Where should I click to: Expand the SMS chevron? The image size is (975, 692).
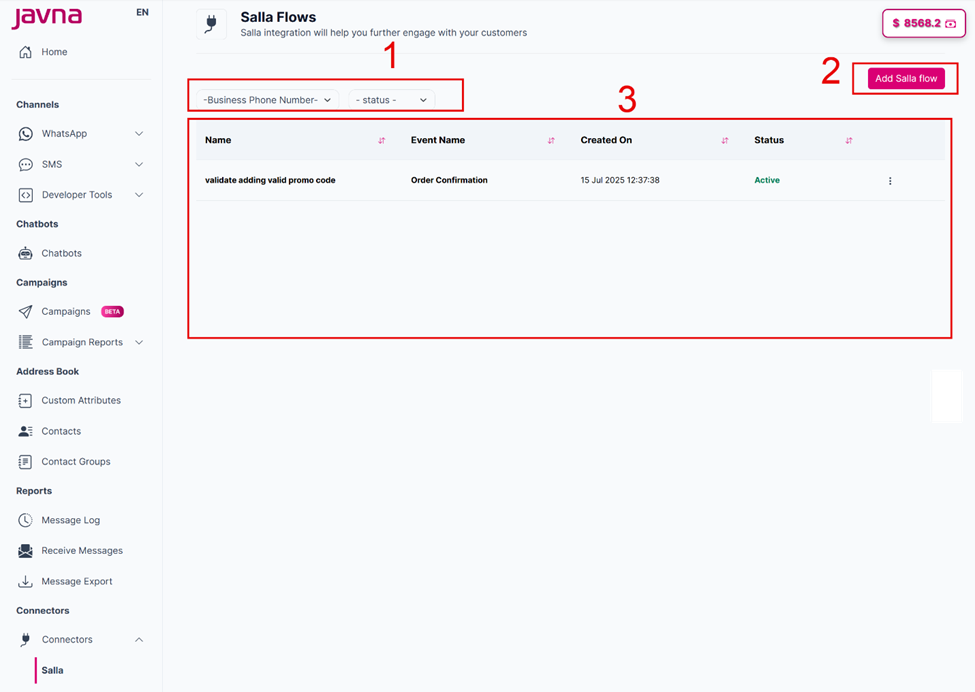coord(139,165)
